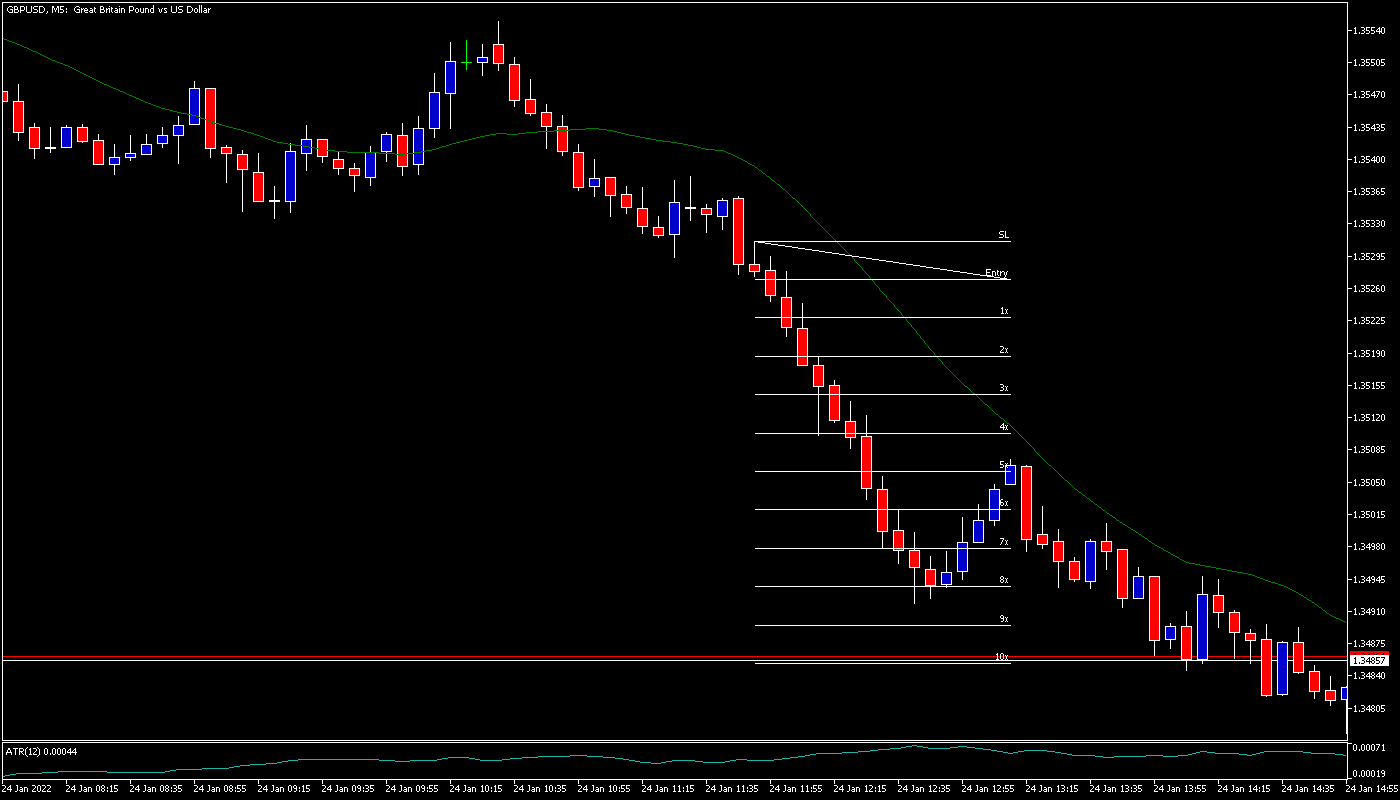Click ATR scale value 0.00019
Screen dimensions: 1400x800
pos(1370,774)
